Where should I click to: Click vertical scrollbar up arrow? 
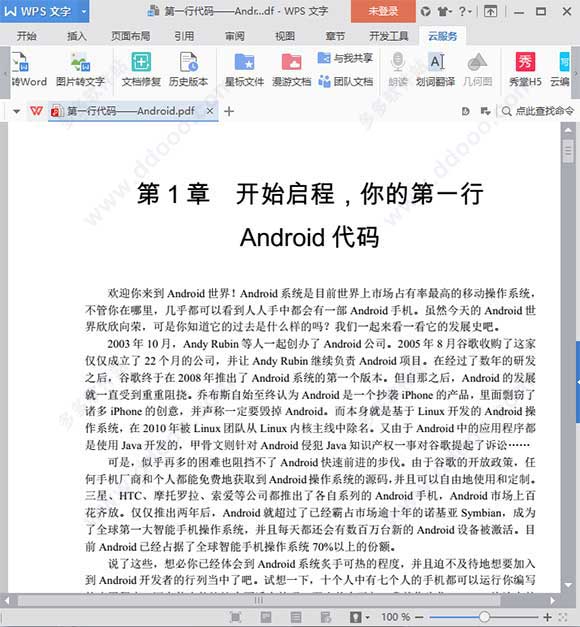pyautogui.click(x=568, y=130)
